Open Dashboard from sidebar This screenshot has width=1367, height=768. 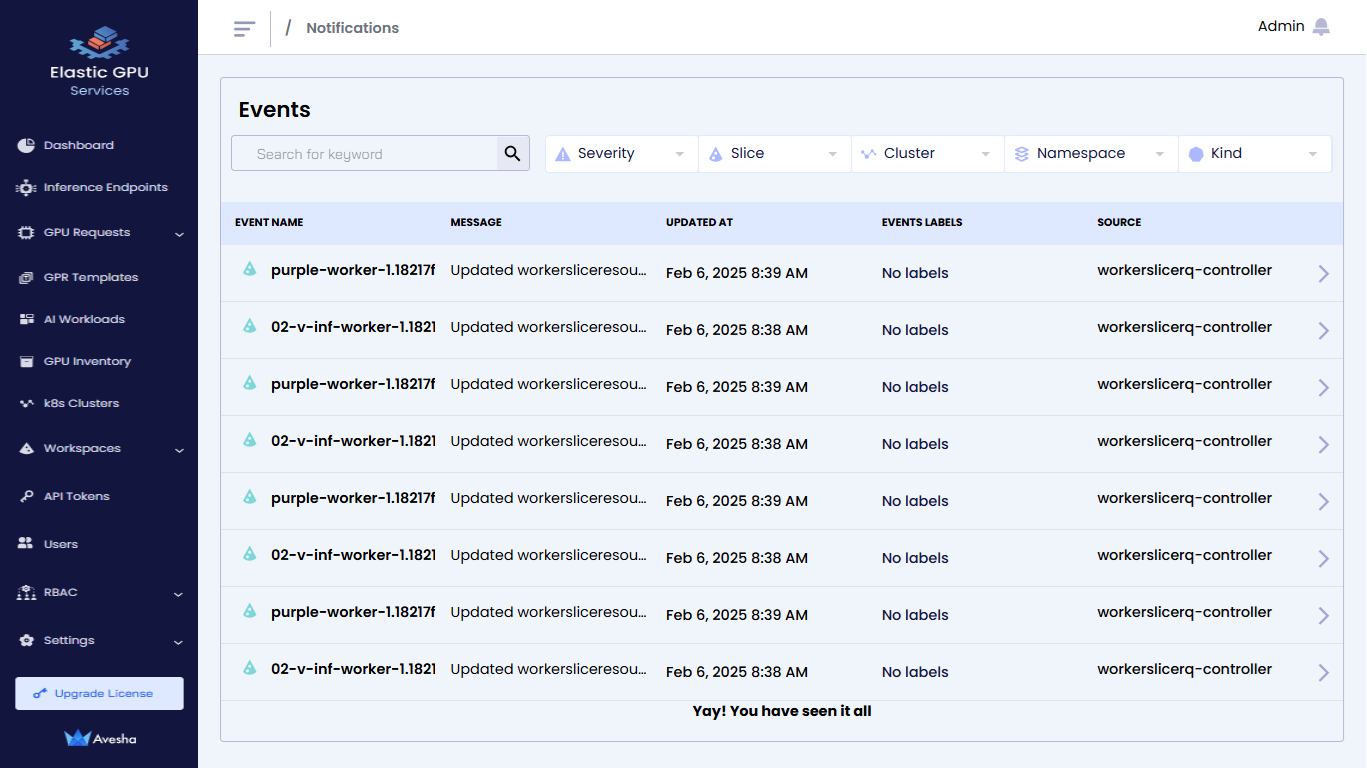point(78,145)
